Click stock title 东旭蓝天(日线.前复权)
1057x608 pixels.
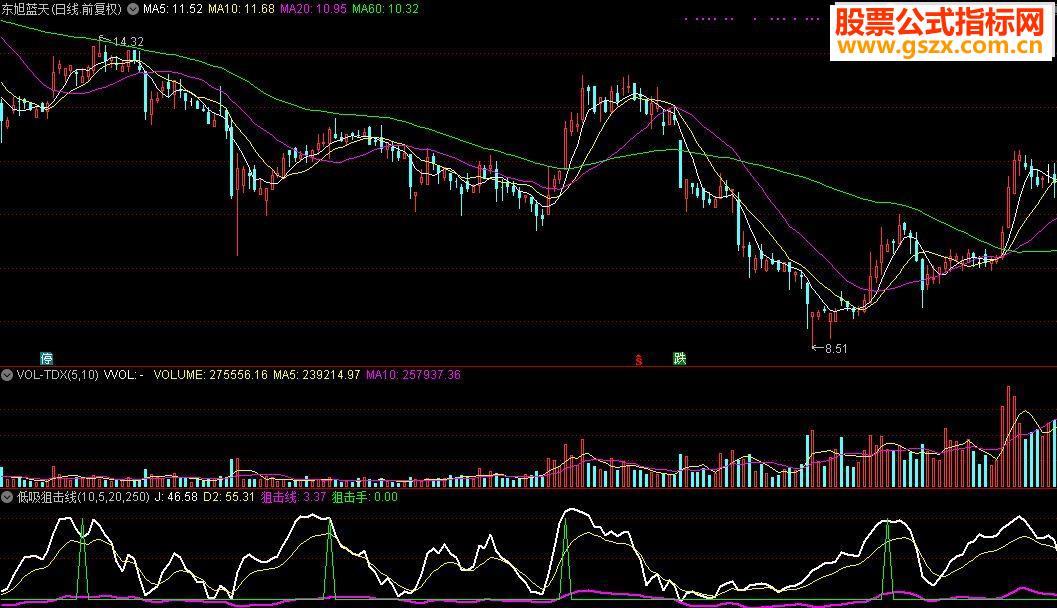click(62, 9)
